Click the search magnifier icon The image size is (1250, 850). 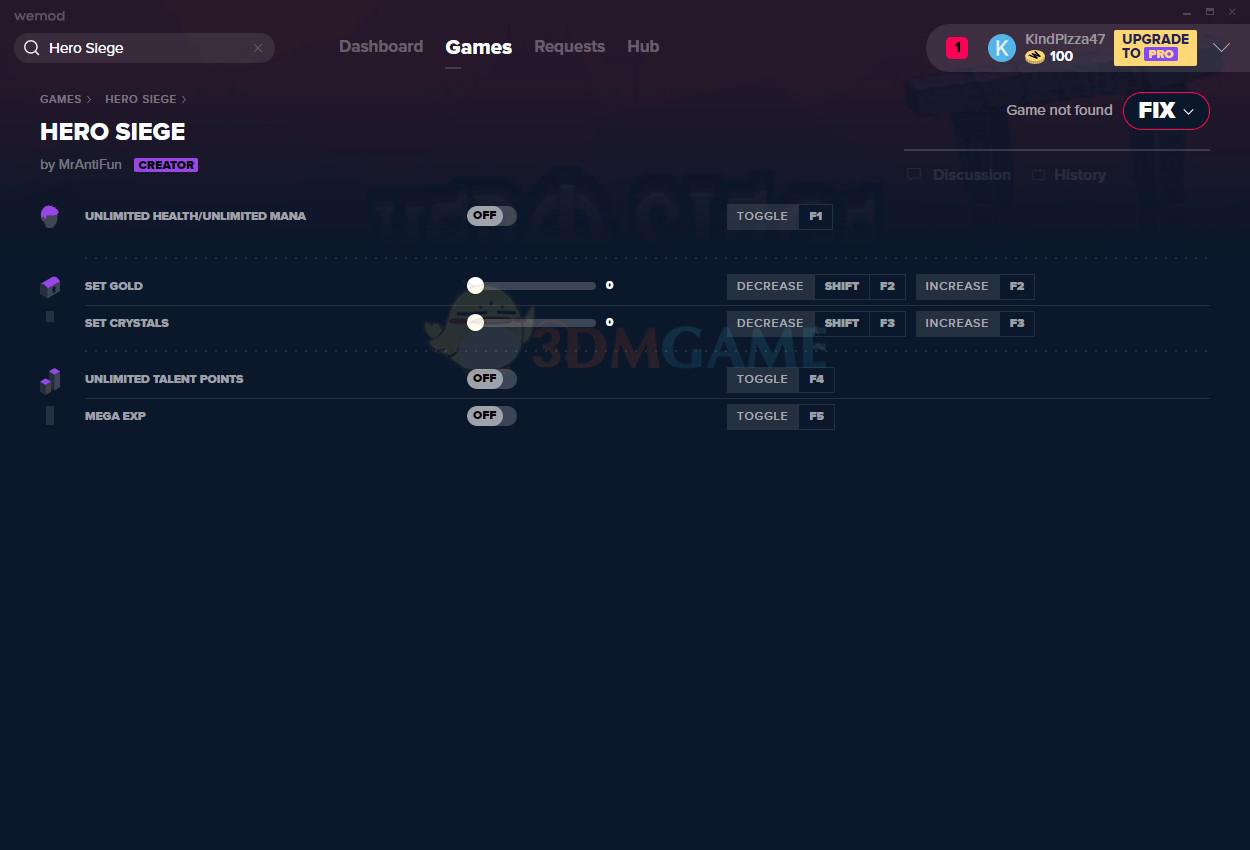point(31,48)
